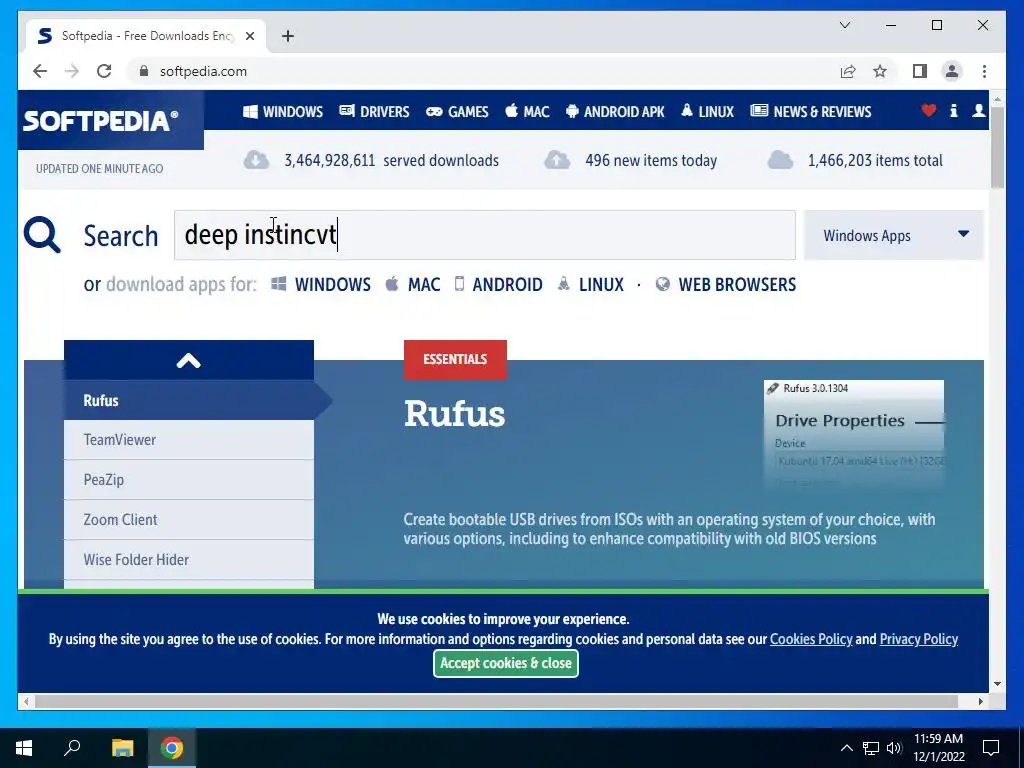Open the Mac category in the navigation bar

point(527,112)
